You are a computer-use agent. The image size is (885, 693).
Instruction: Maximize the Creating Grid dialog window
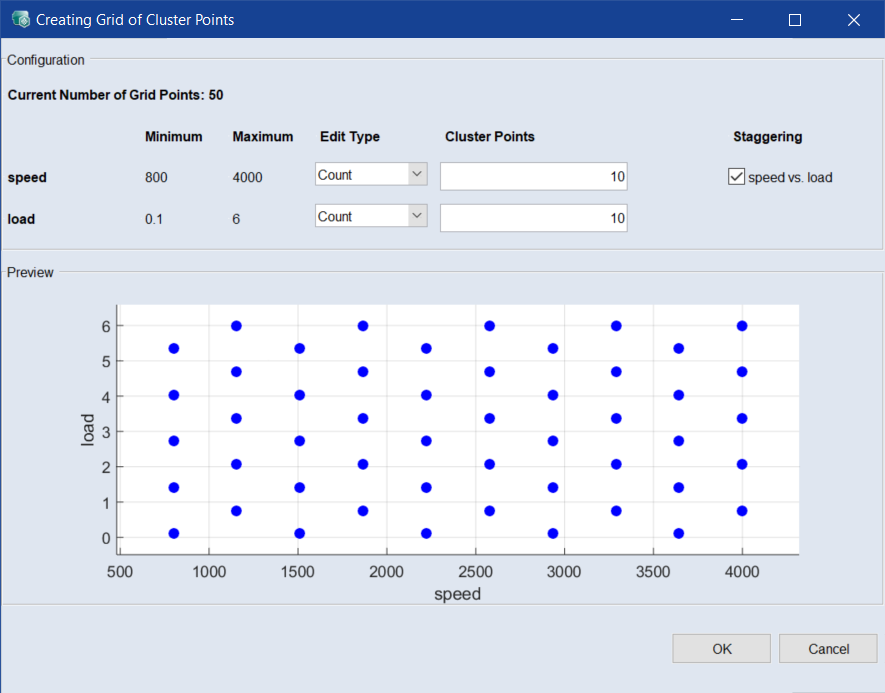click(795, 20)
